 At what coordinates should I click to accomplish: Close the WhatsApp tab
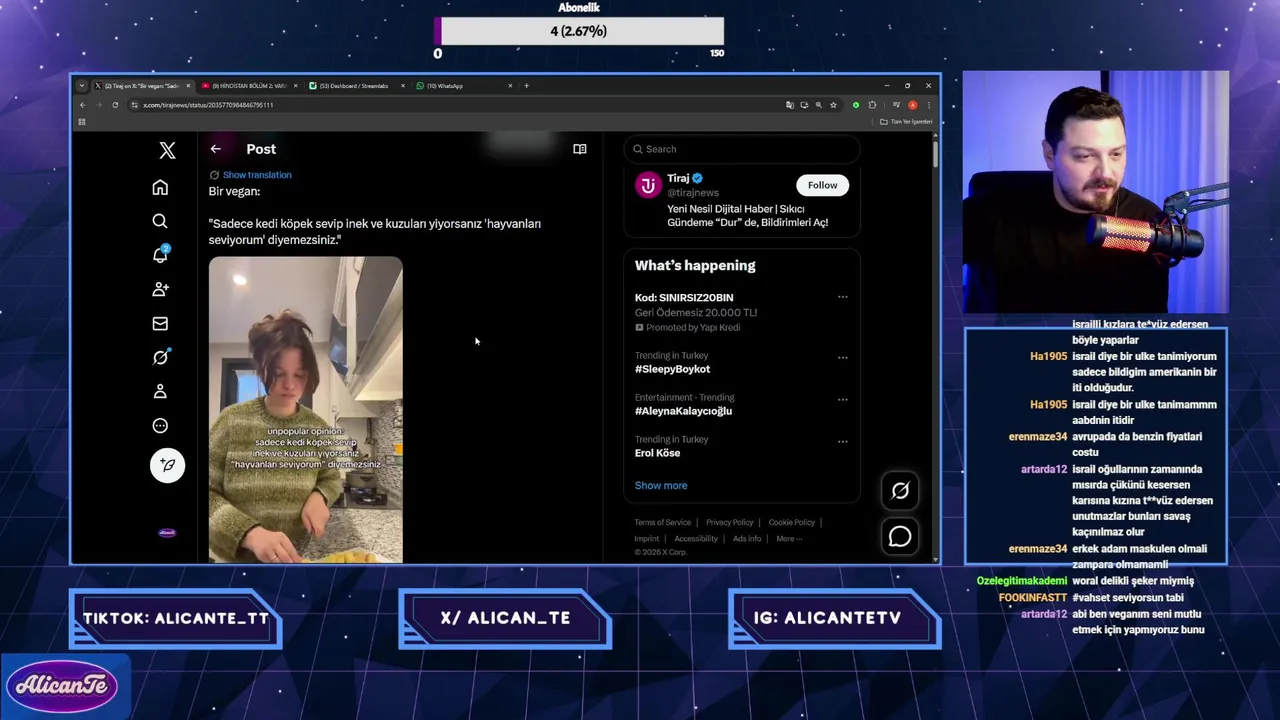510,86
